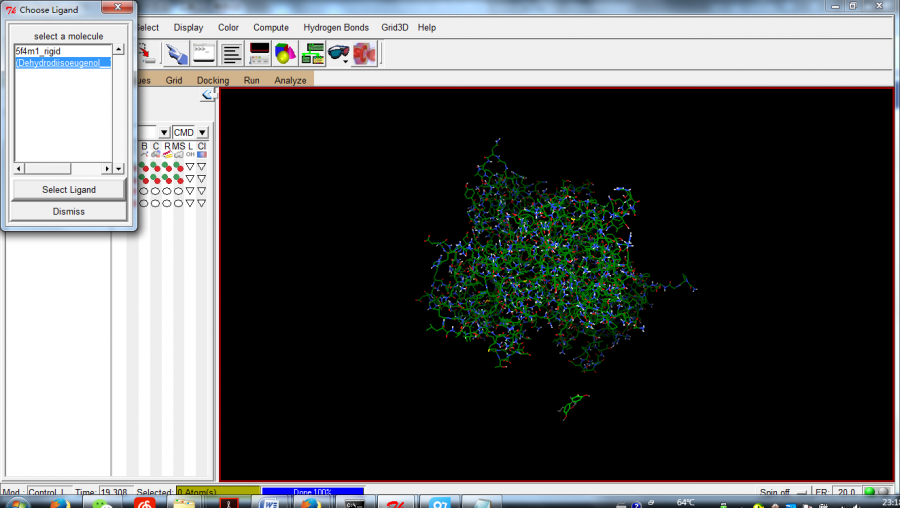
Task: Open the CMD dropdown arrow
Action: [x=202, y=133]
